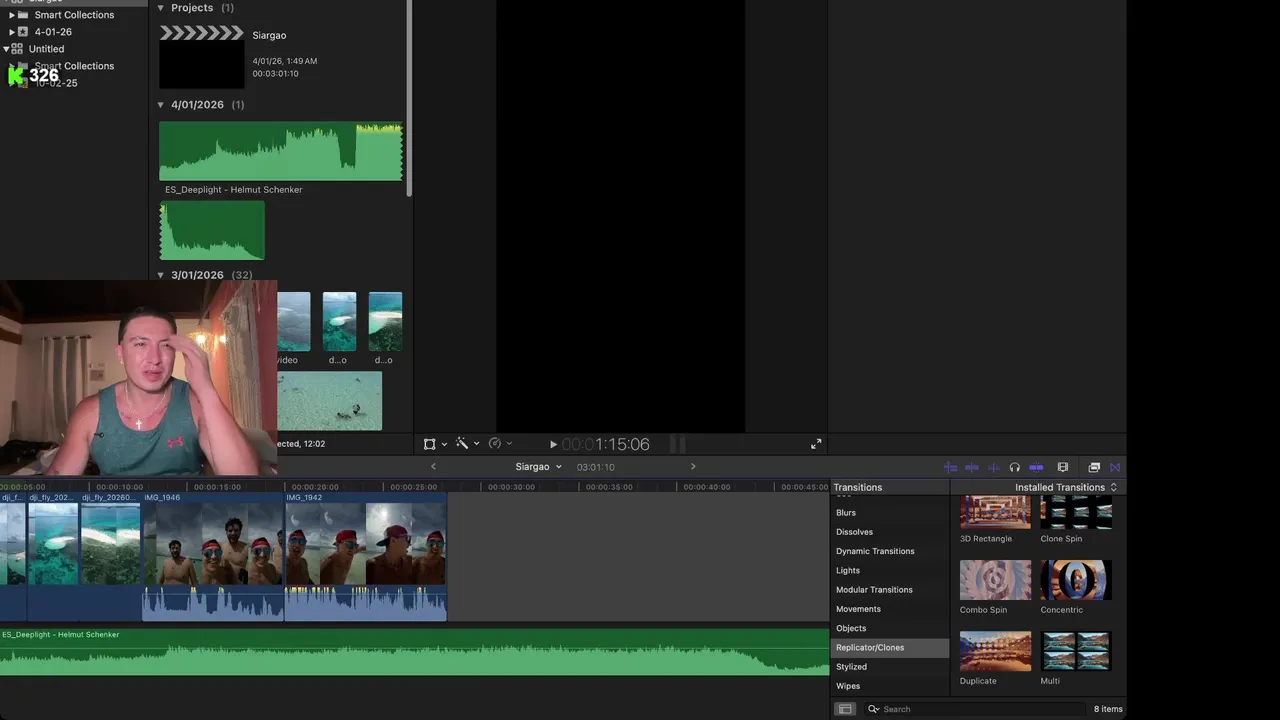Image resolution: width=1280 pixels, height=720 pixels.
Task: Play the viewer video
Action: coord(553,444)
